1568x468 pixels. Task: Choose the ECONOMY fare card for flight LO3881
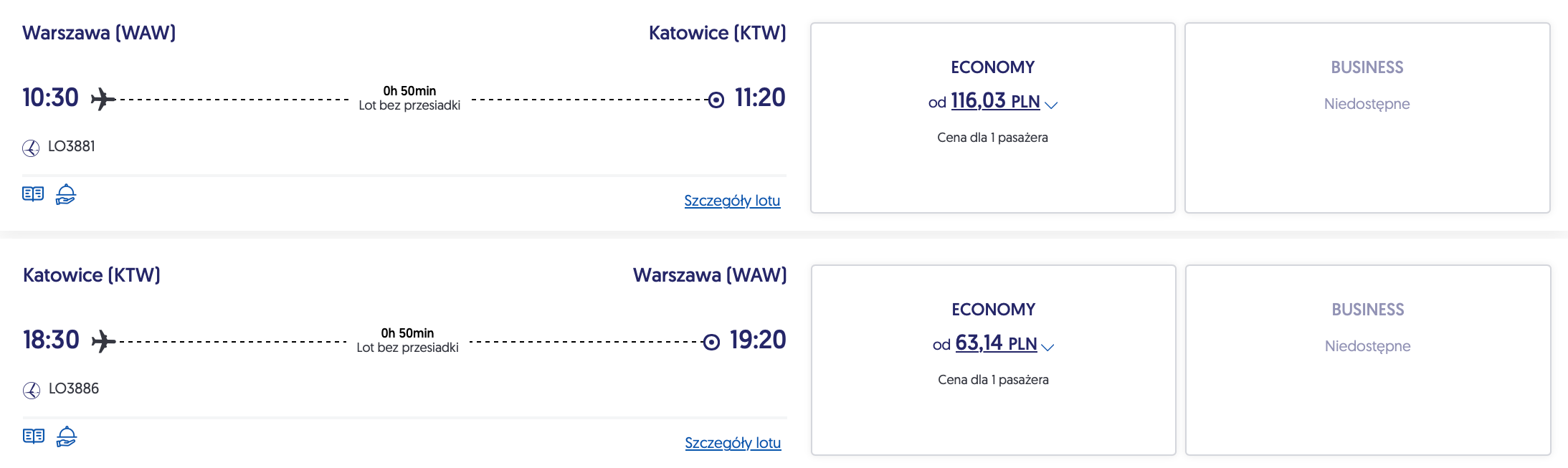[993, 172]
